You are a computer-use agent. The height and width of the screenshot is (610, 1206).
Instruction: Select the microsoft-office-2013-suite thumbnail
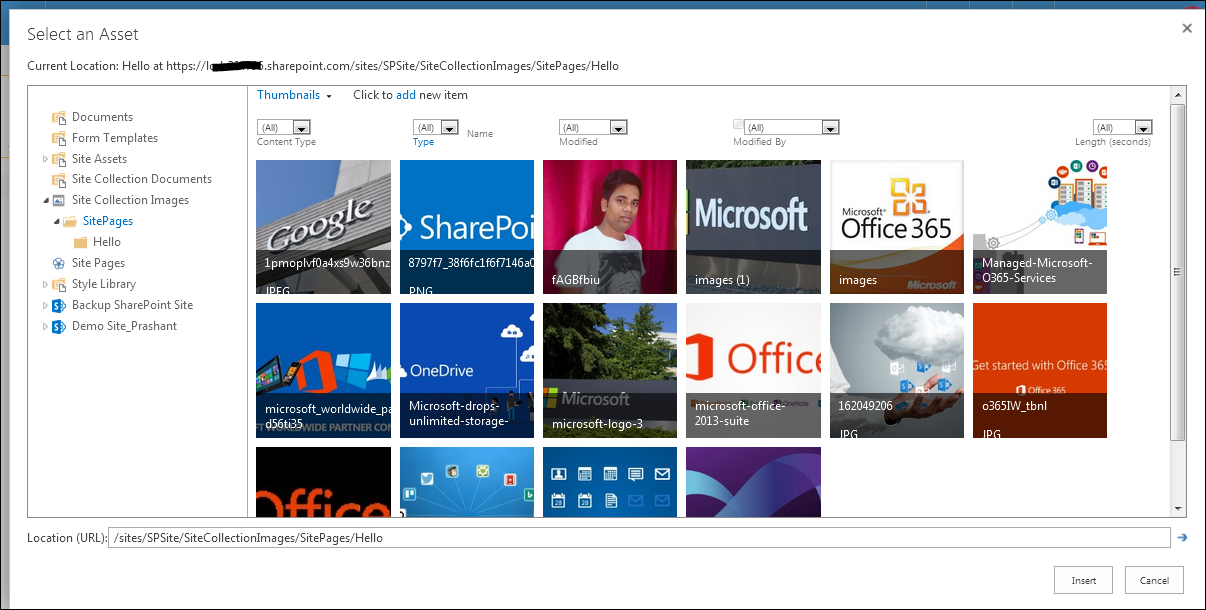click(753, 371)
